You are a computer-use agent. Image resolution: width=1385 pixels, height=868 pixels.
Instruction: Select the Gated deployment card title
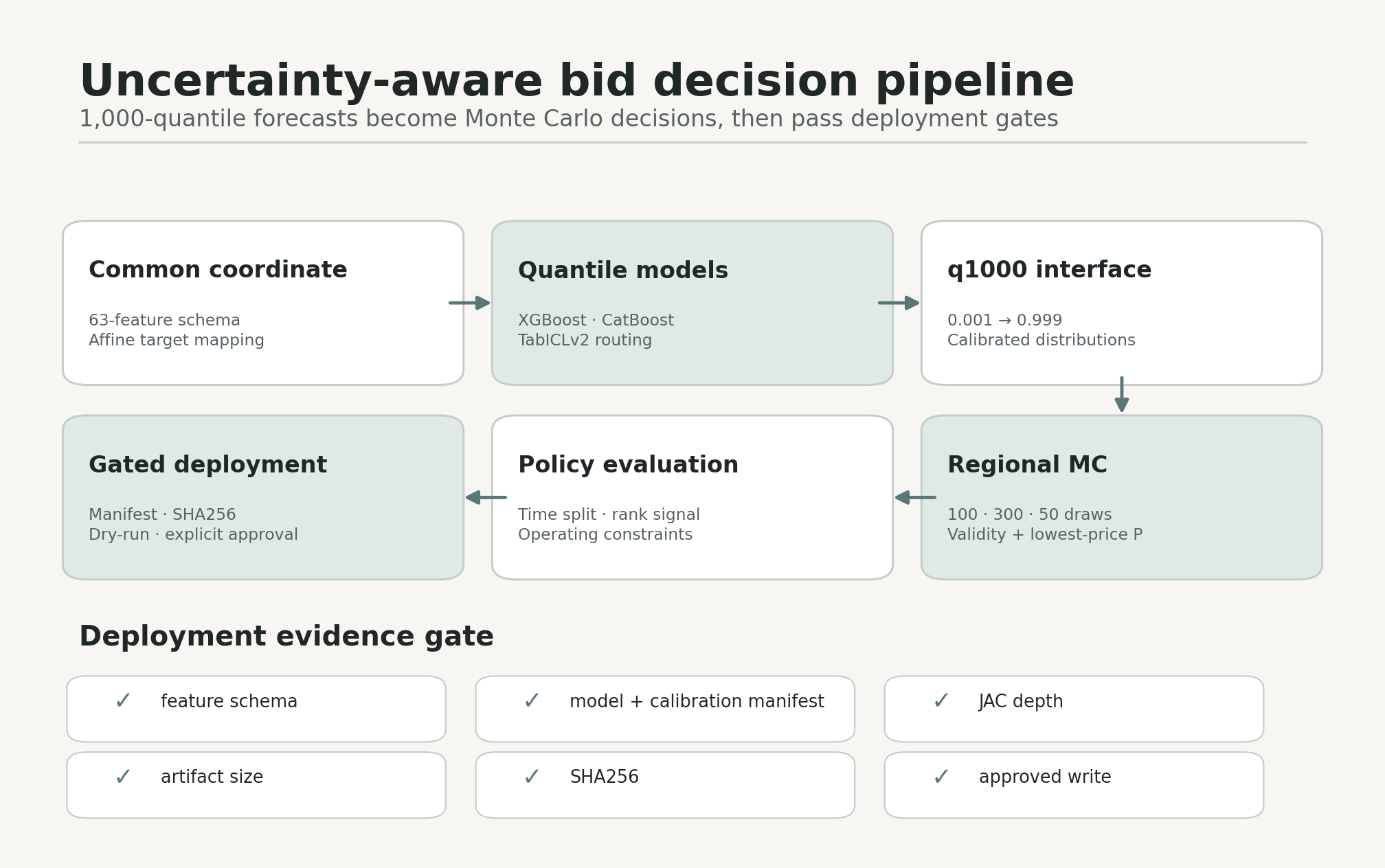point(207,465)
